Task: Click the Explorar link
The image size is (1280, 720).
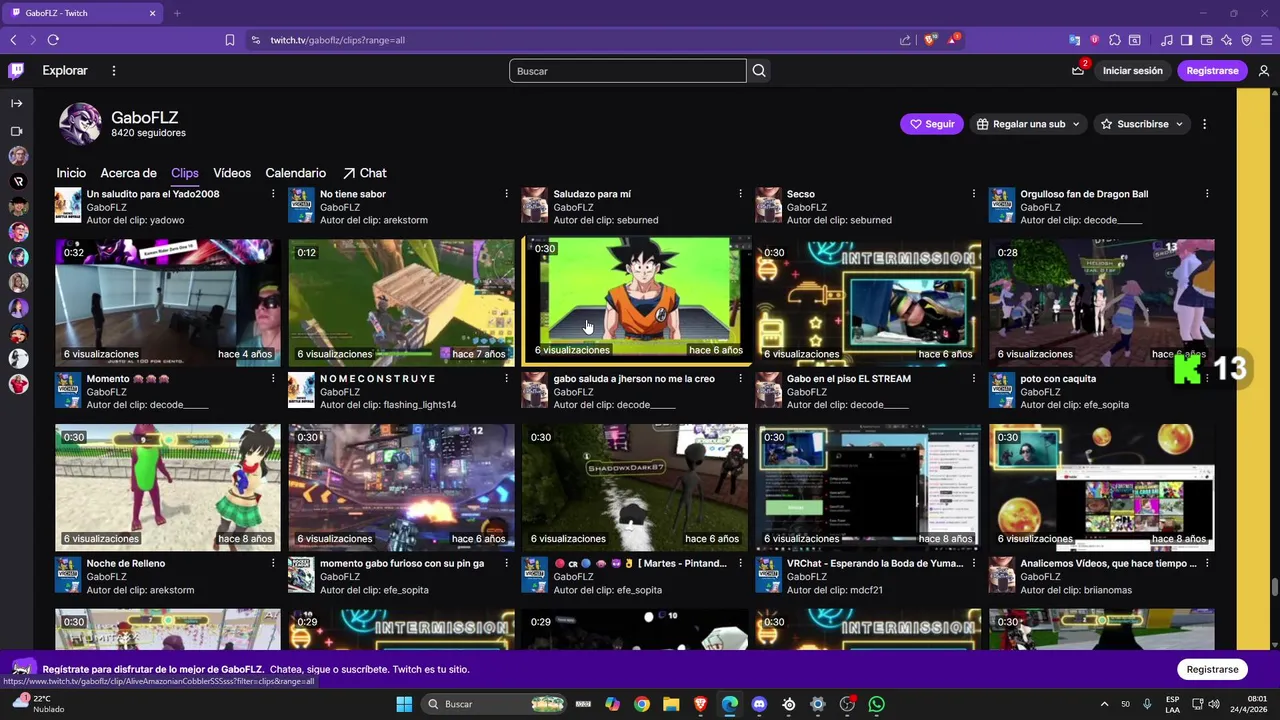Action: (65, 71)
